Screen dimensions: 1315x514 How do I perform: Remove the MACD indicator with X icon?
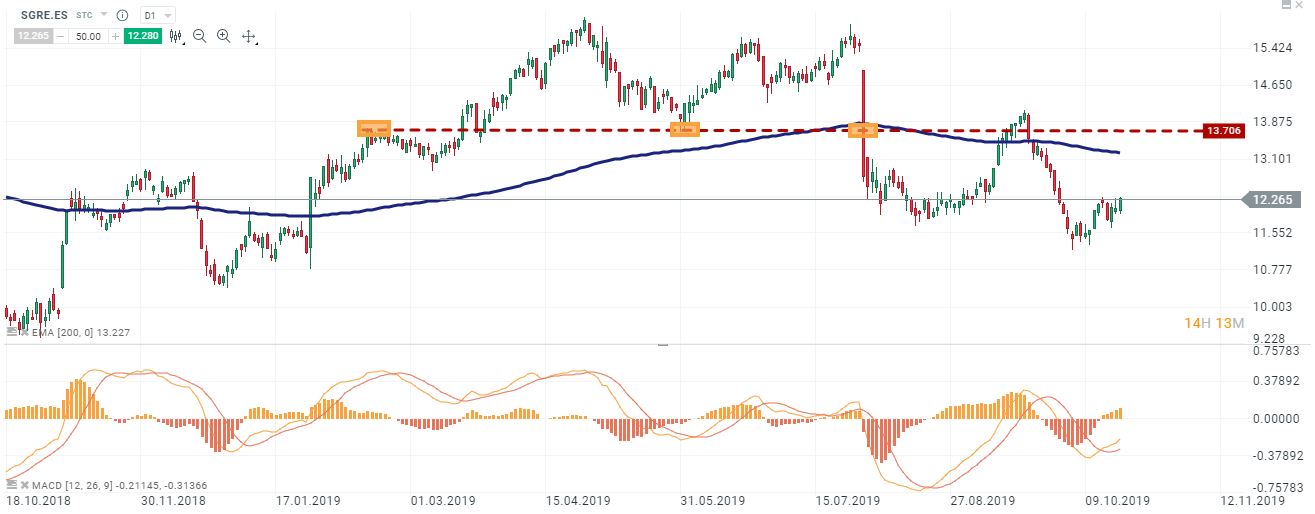click(x=23, y=485)
